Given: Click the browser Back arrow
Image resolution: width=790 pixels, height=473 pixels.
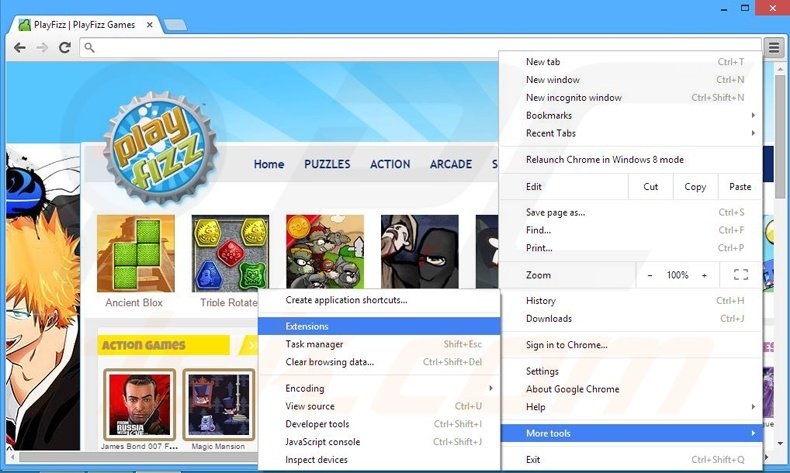Looking at the screenshot, I should tap(20, 47).
